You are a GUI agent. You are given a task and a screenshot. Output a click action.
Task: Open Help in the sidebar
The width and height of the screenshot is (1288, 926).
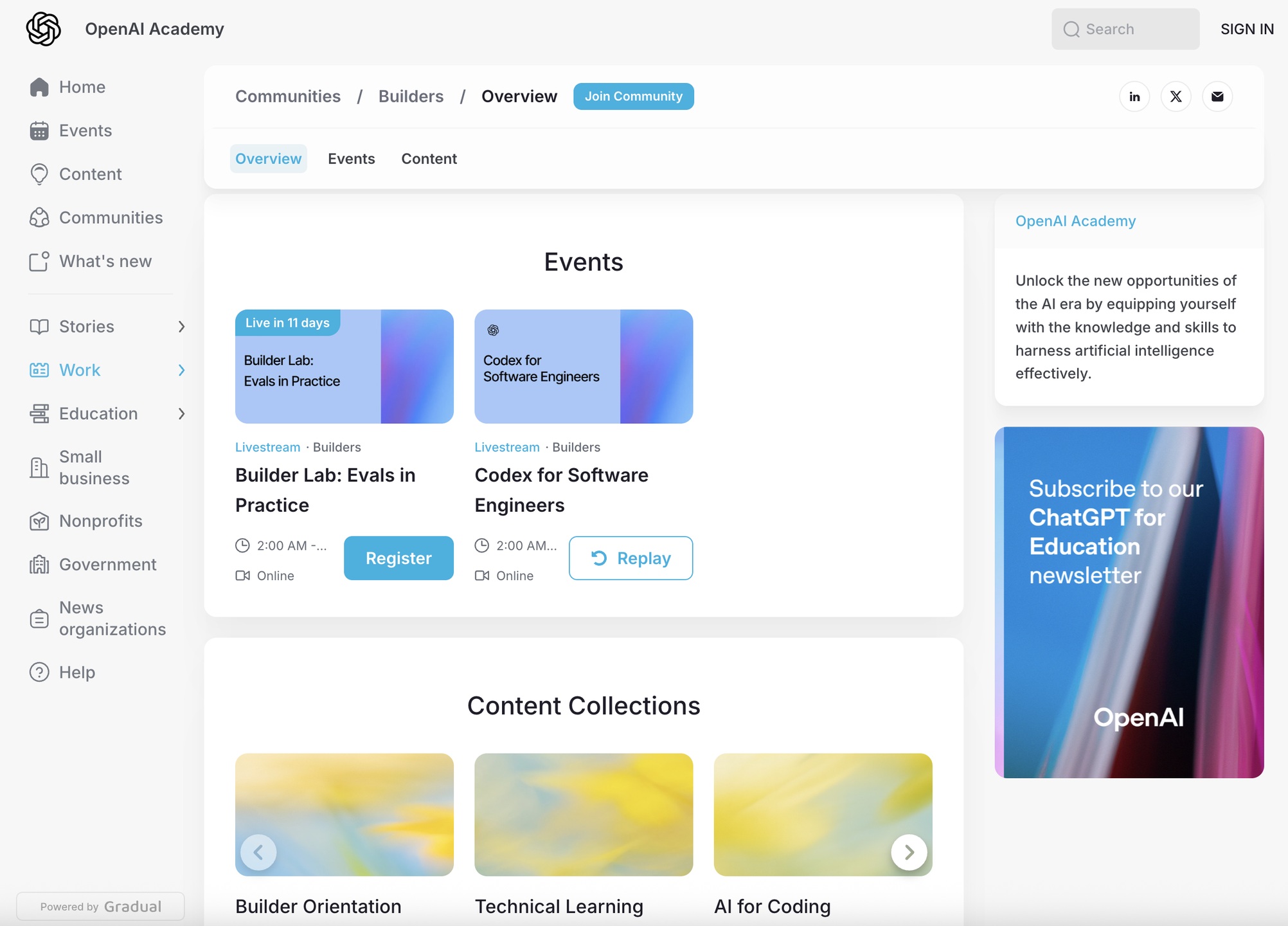click(77, 672)
